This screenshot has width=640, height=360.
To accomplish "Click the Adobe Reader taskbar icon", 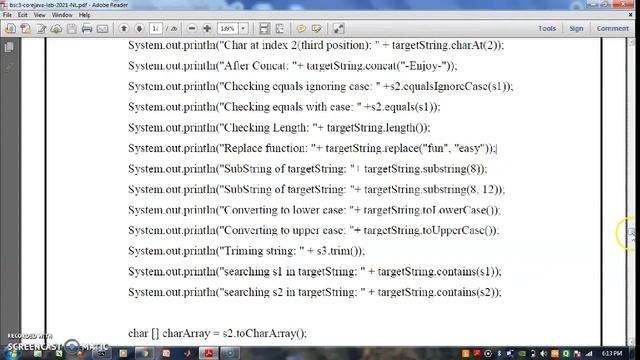I will click(x=209, y=353).
